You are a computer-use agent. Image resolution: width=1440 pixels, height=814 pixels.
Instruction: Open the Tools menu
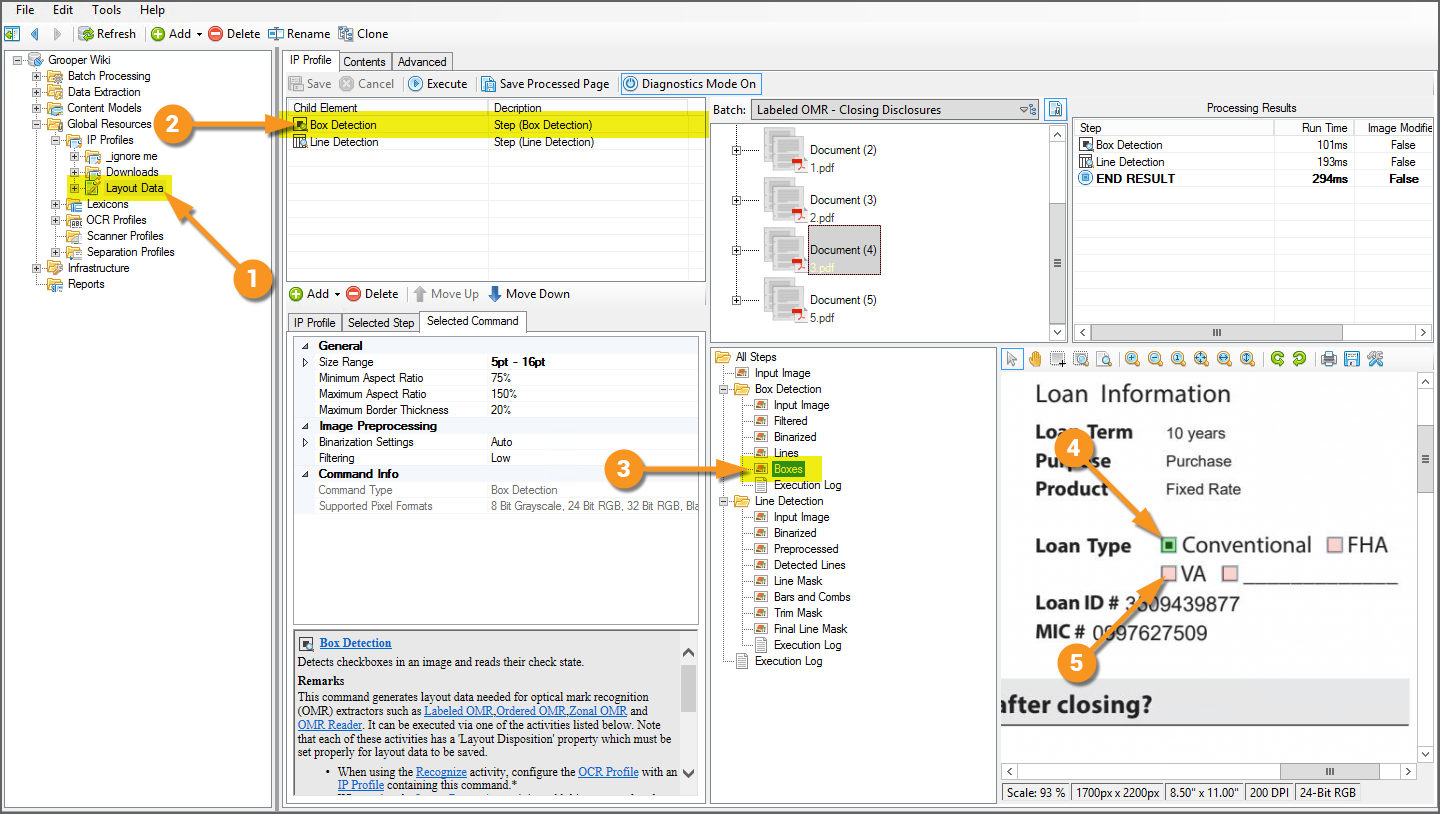pyautogui.click(x=106, y=10)
